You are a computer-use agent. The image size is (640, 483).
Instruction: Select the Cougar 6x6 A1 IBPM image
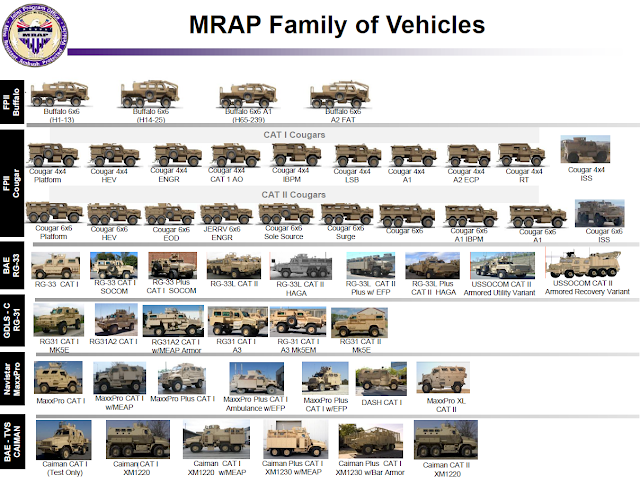pos(471,216)
